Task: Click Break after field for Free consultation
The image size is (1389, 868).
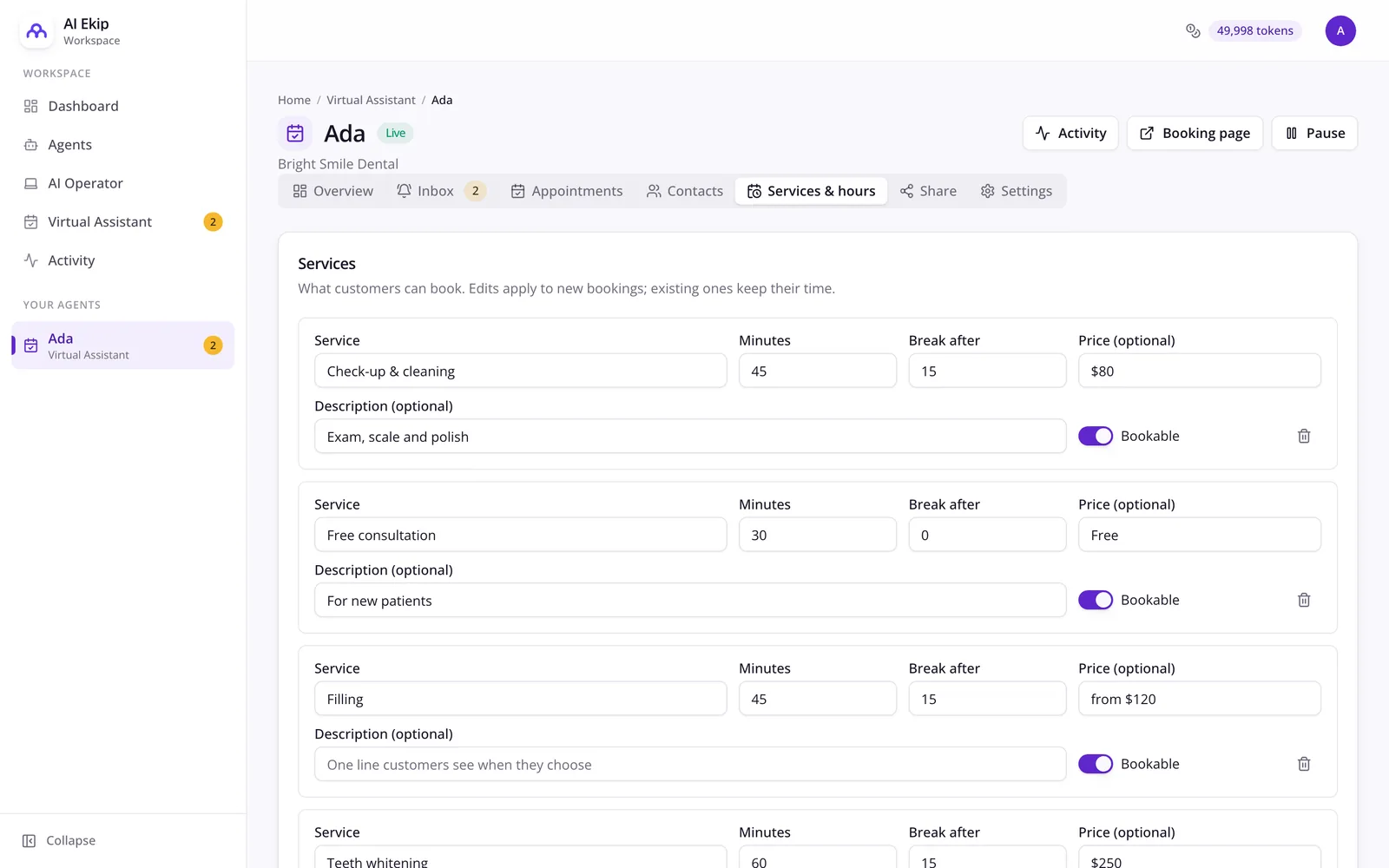Action: [x=987, y=535]
